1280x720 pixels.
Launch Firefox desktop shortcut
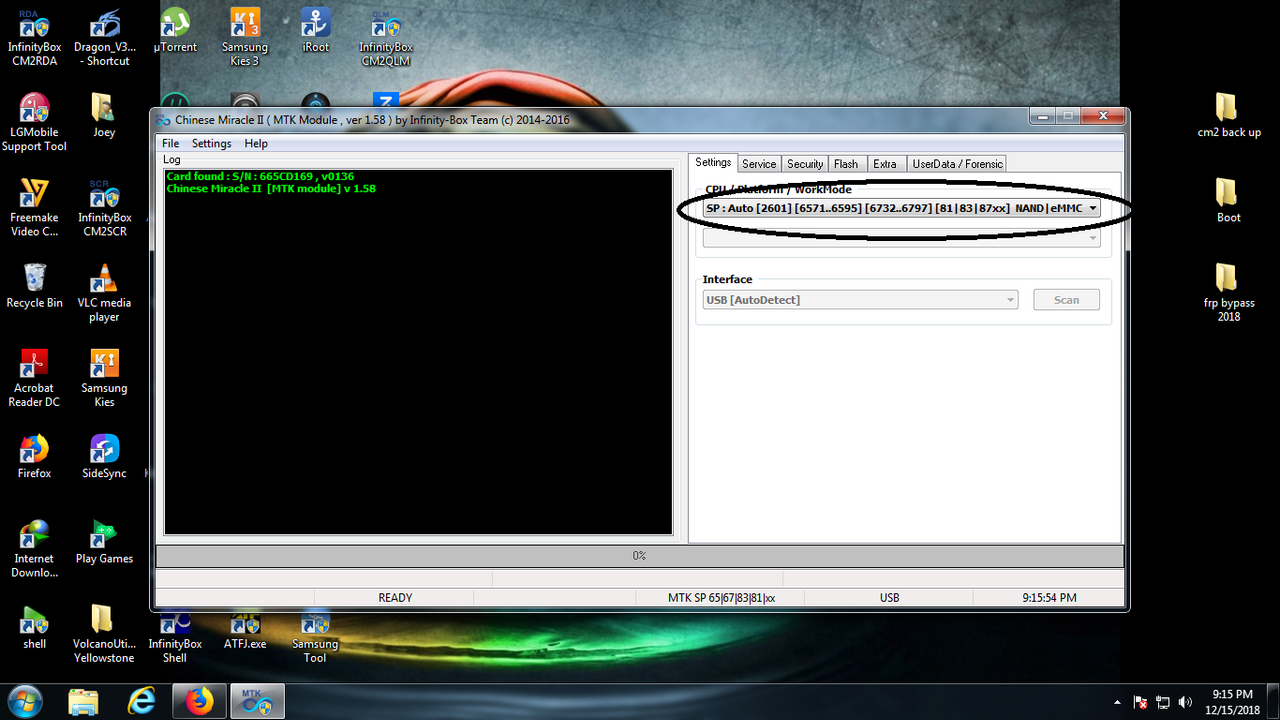34,456
